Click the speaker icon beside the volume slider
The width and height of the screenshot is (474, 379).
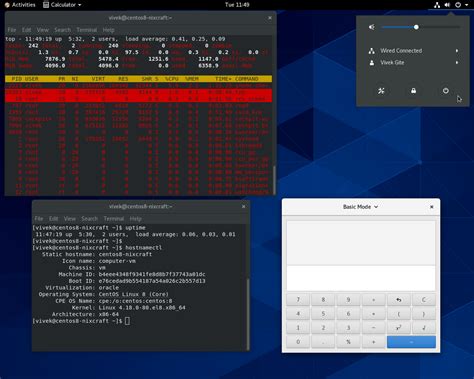(x=372, y=27)
